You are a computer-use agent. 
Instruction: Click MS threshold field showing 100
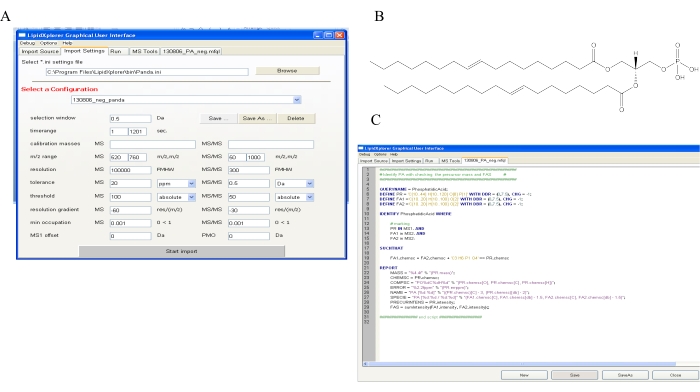pos(130,197)
